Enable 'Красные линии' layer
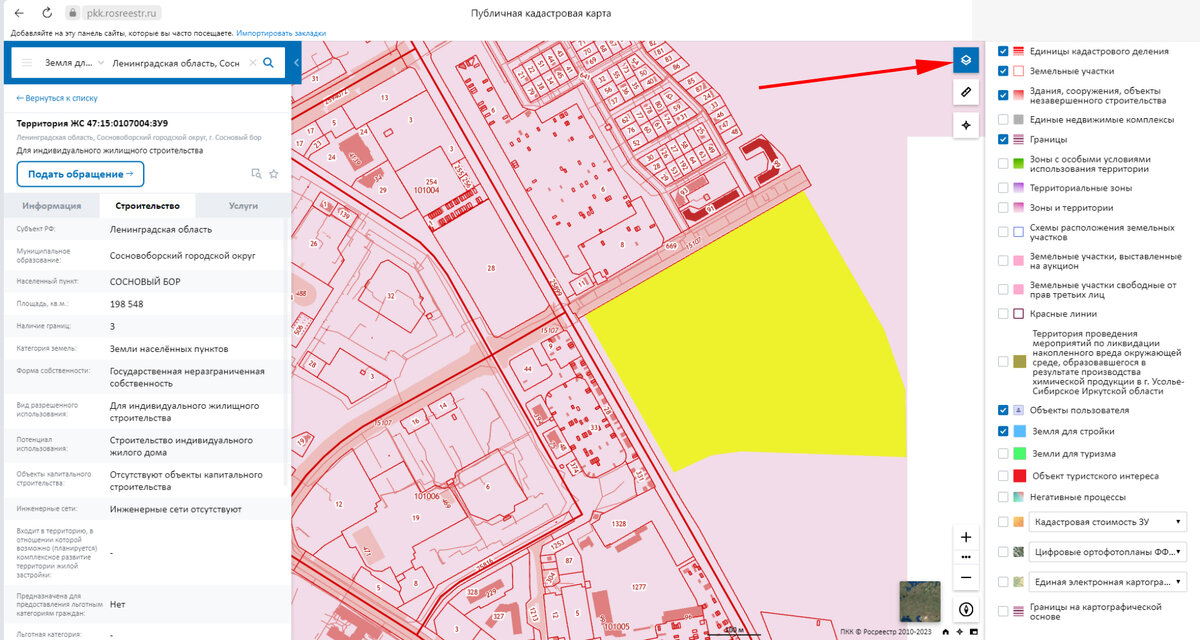The width and height of the screenshot is (1200, 640). pyautogui.click(x=1003, y=313)
